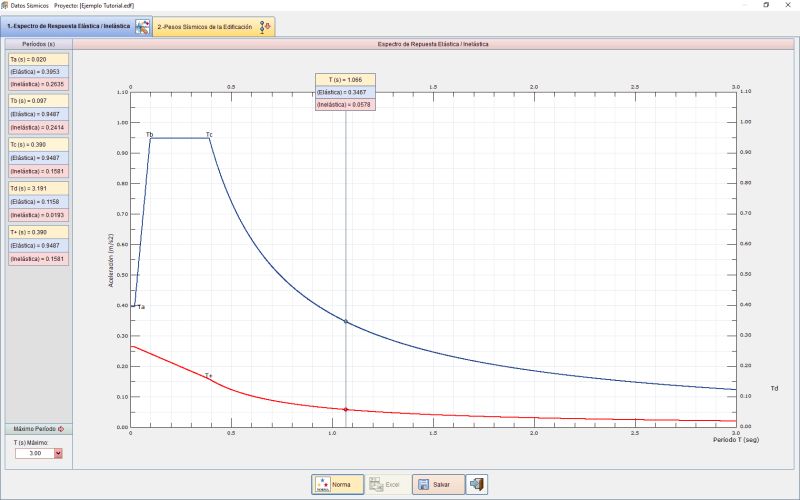Viewport: 800px width, 500px height.
Task: Click the seismic weights icon on second tab
Action: tap(265, 27)
